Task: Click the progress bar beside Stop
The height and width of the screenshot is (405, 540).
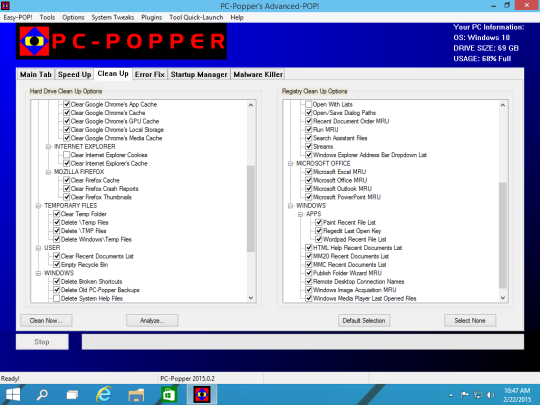Action: (x=303, y=342)
